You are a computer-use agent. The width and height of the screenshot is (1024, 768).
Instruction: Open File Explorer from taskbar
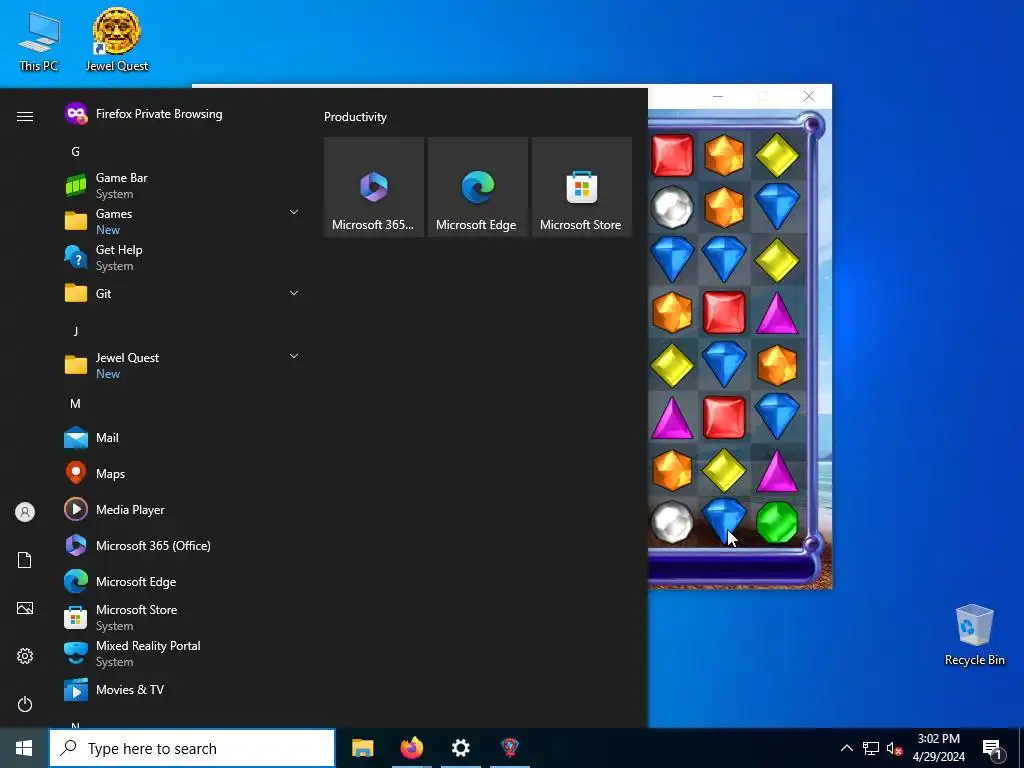(362, 748)
